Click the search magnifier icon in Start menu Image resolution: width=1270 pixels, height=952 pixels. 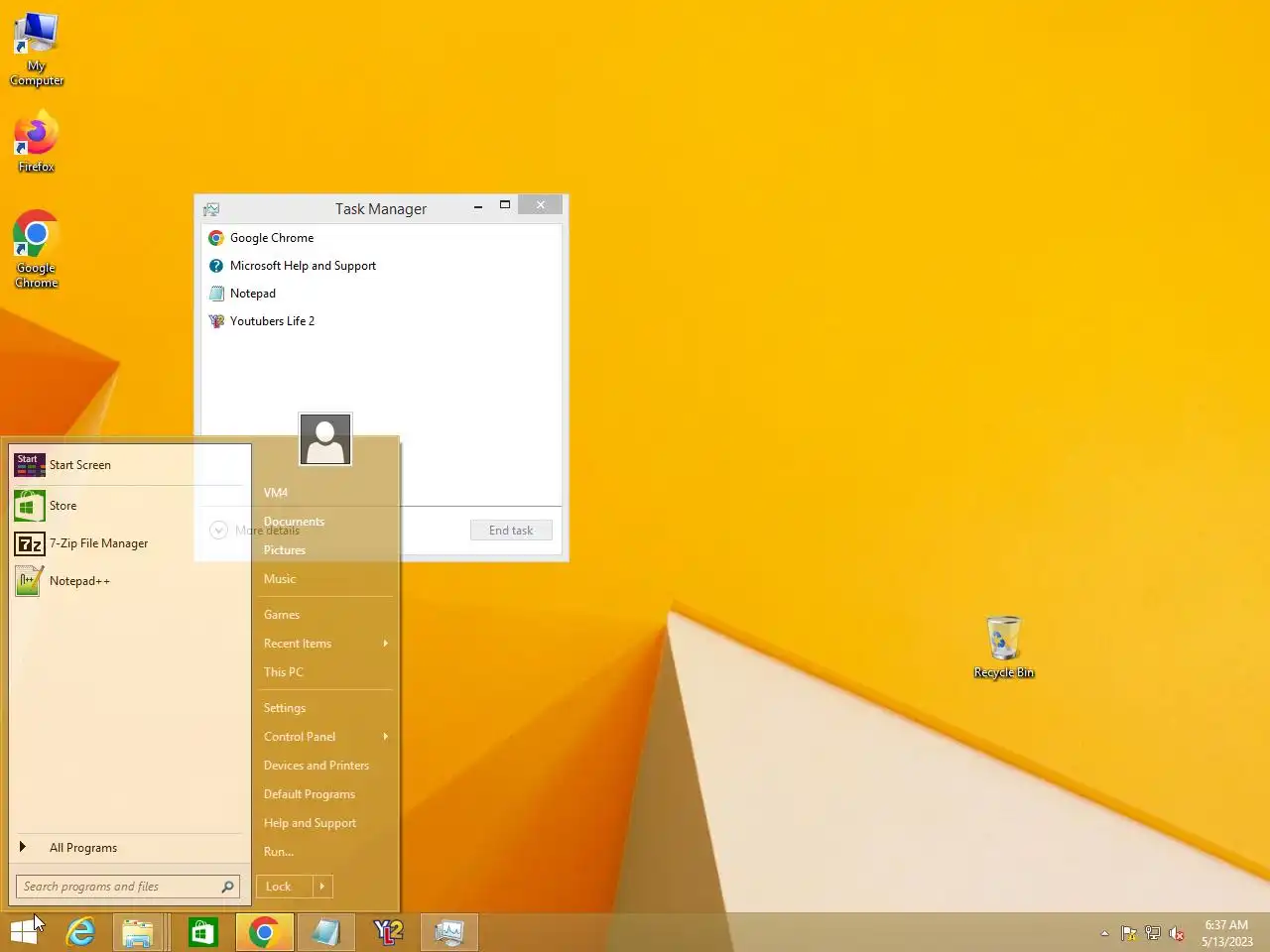227,887
